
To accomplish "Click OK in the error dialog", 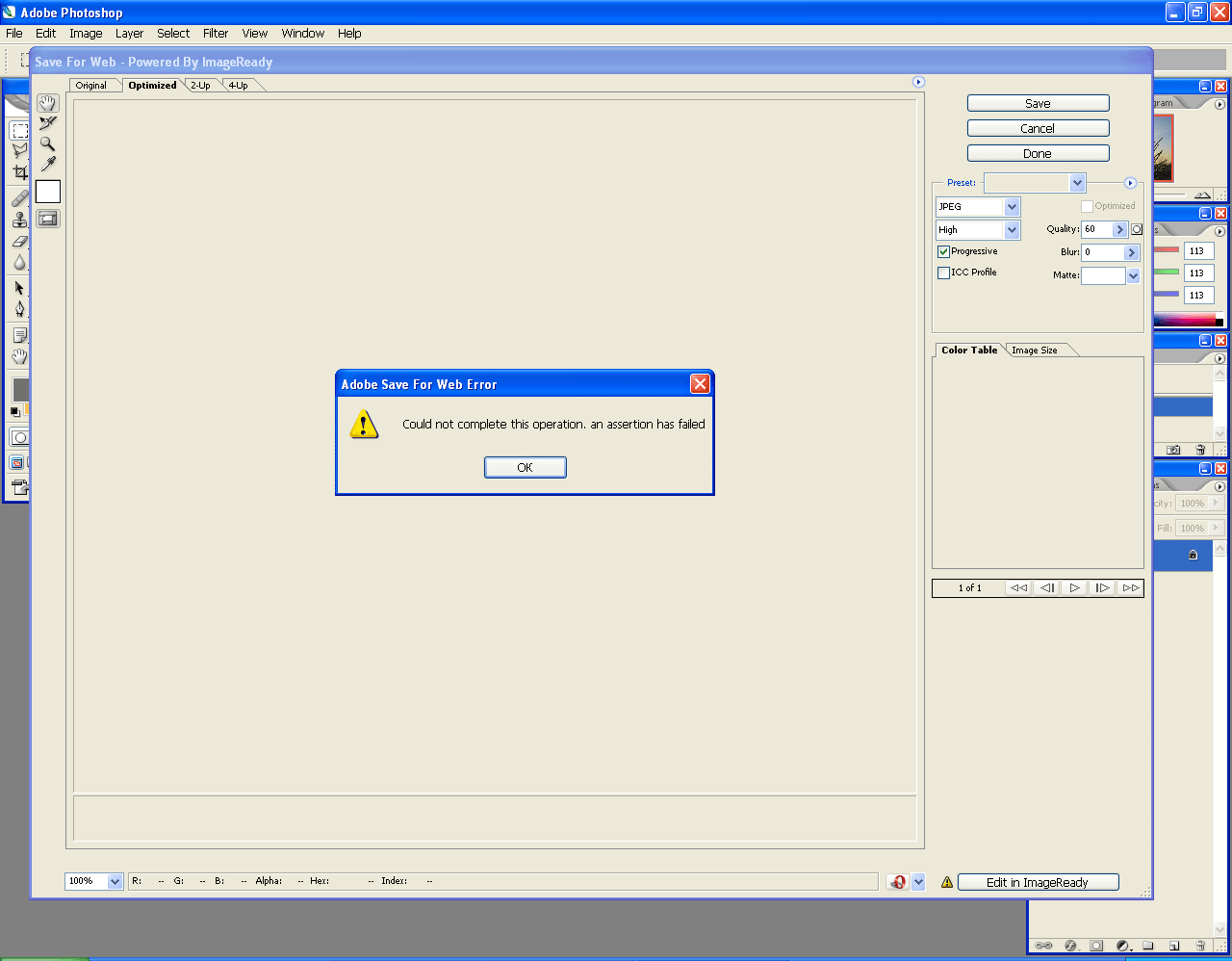I will tap(525, 467).
